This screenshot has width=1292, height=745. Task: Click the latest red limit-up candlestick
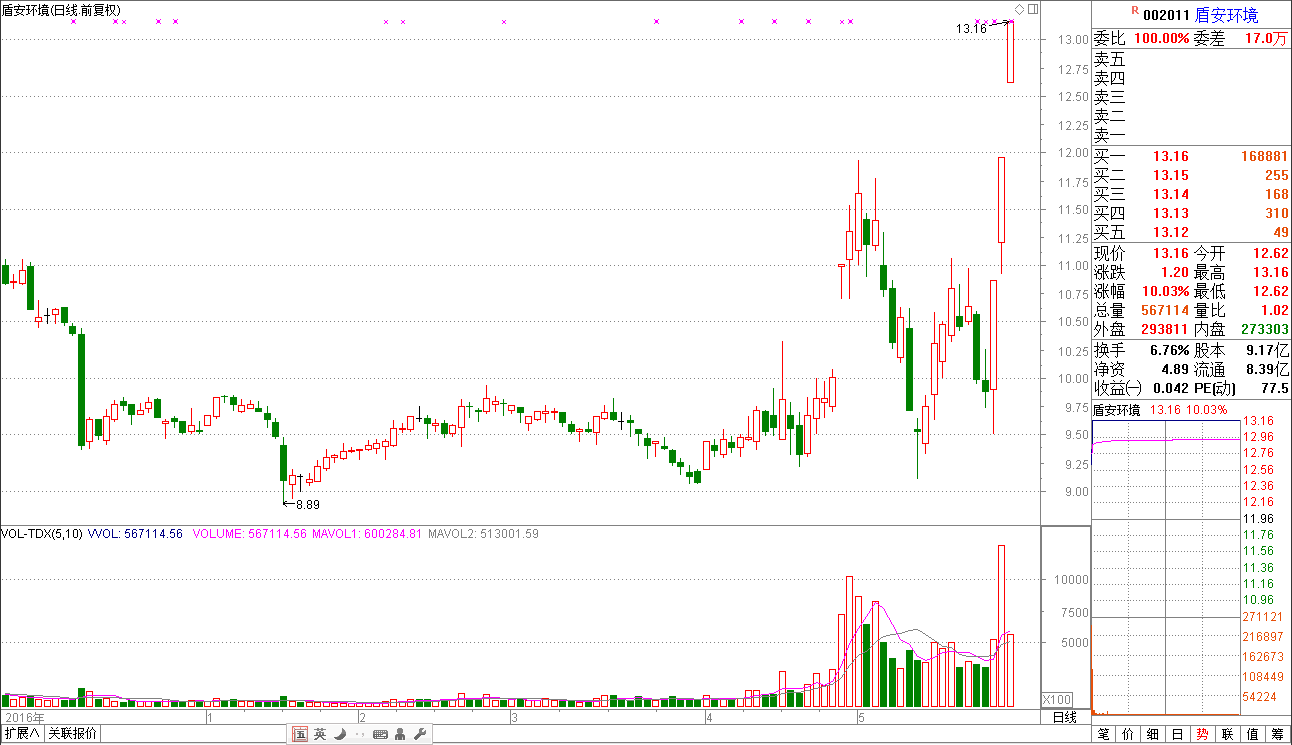1011,51
